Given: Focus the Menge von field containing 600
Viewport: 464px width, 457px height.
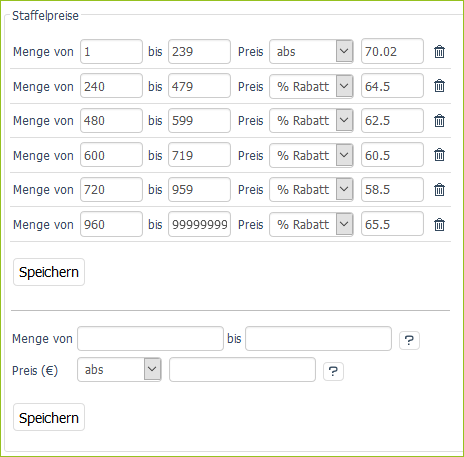Looking at the screenshot, I should pos(111,155).
